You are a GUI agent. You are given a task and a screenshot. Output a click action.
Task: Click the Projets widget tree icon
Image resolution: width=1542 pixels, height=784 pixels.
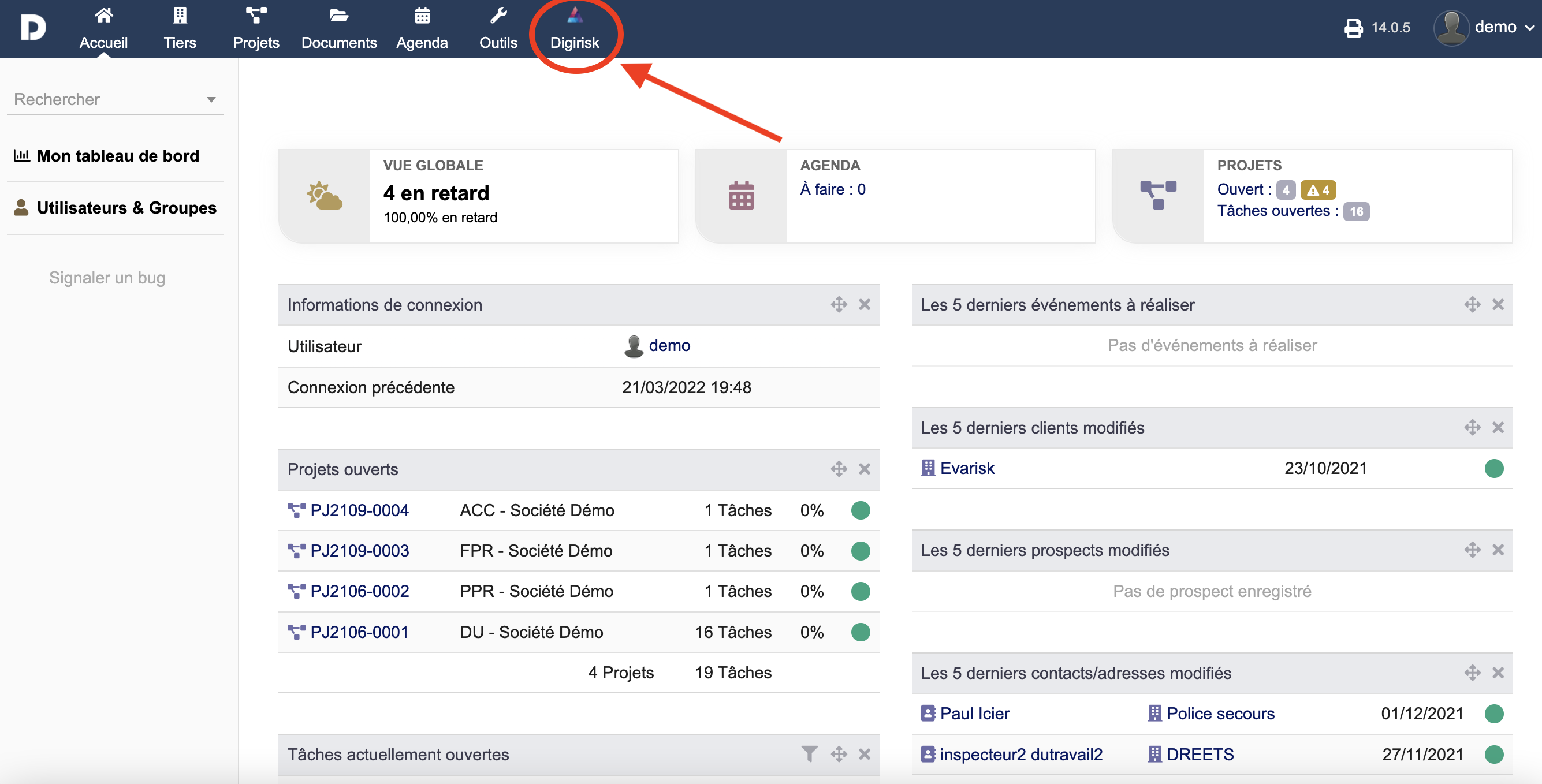(1158, 196)
